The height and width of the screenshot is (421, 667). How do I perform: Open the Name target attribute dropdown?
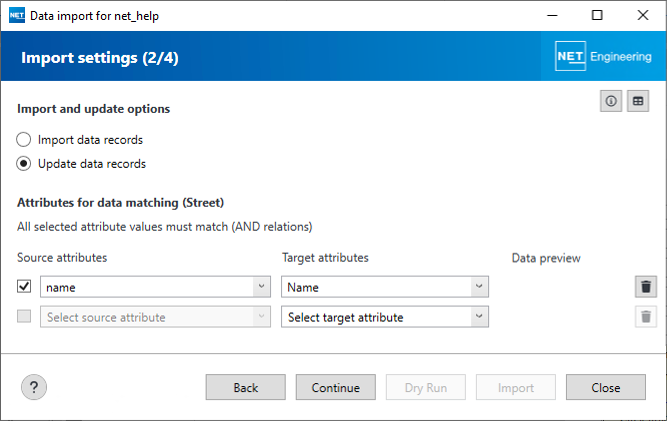point(385,287)
